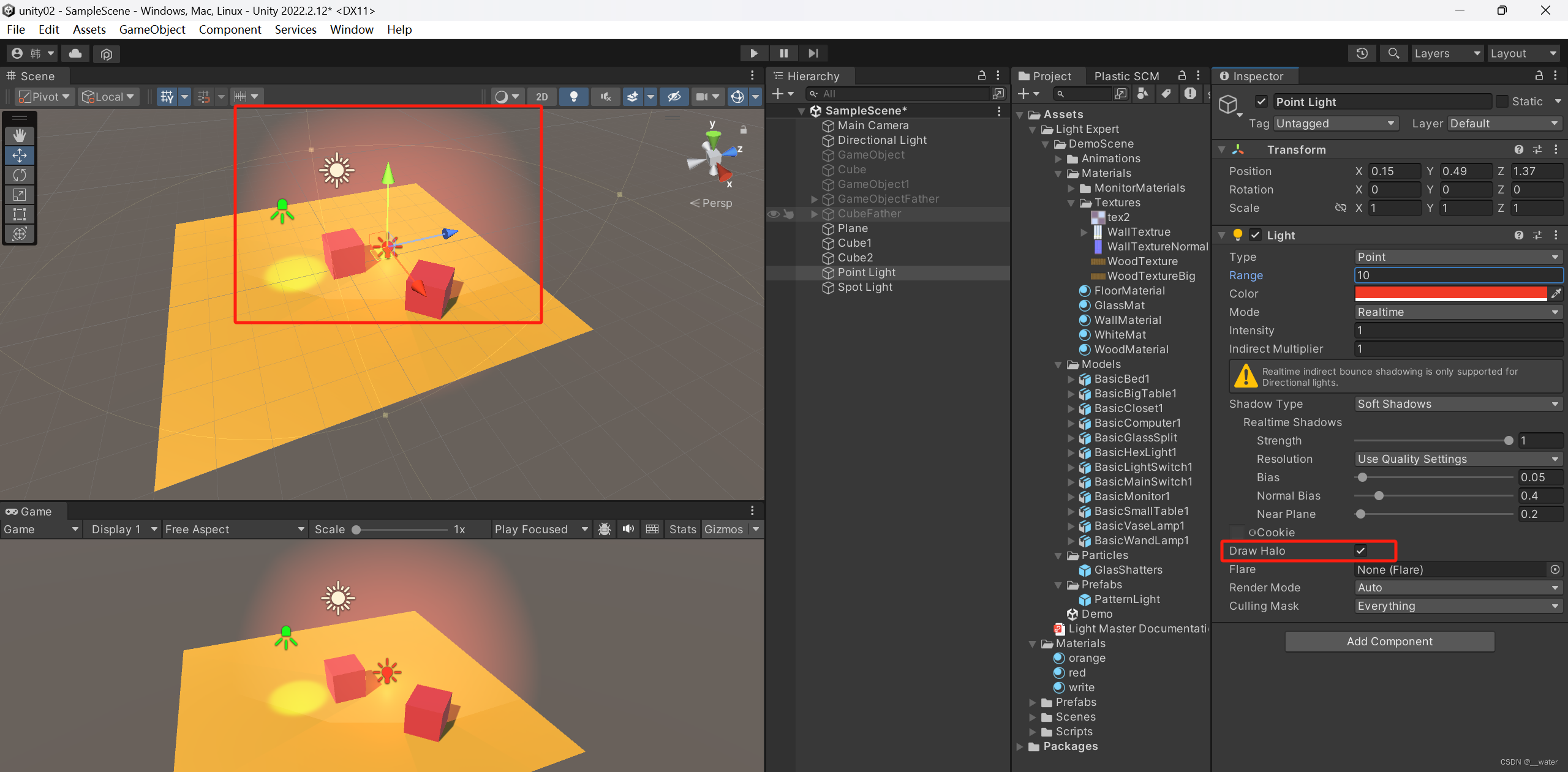This screenshot has width=1568, height=772.
Task: Click the Transform component presets icon
Action: point(1537,149)
